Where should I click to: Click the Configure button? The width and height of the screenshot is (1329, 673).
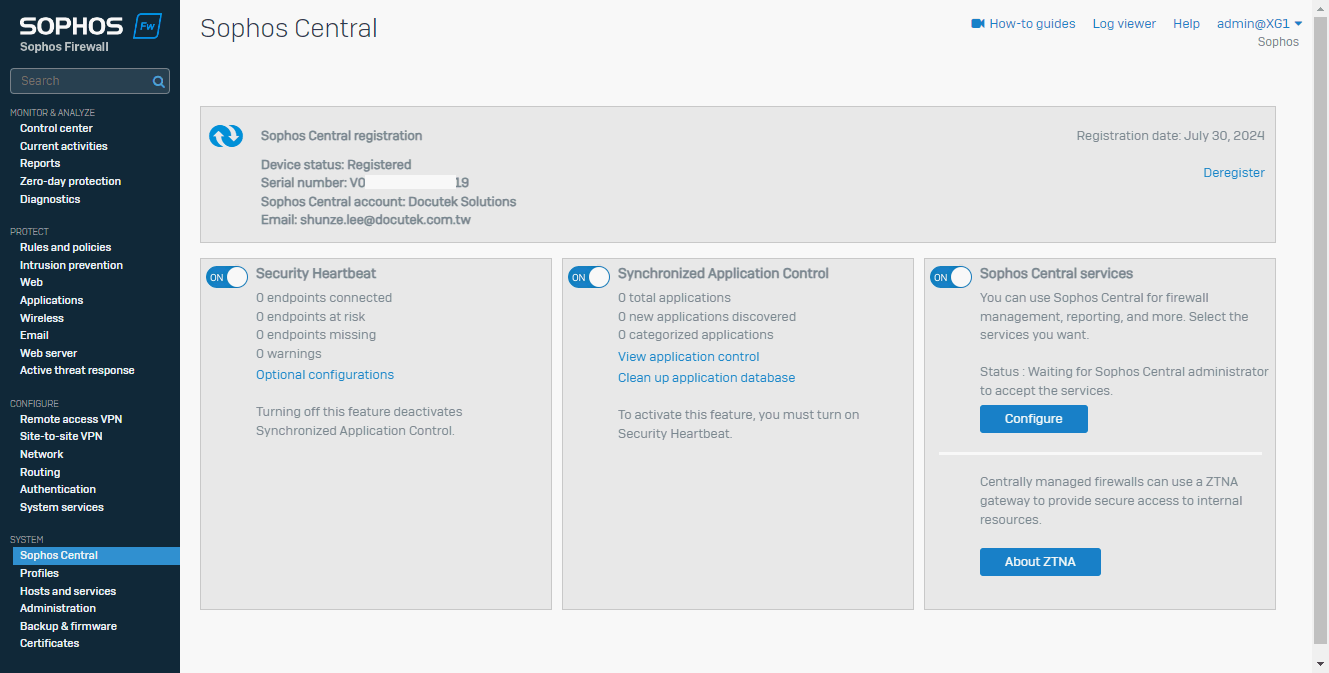[1034, 419]
